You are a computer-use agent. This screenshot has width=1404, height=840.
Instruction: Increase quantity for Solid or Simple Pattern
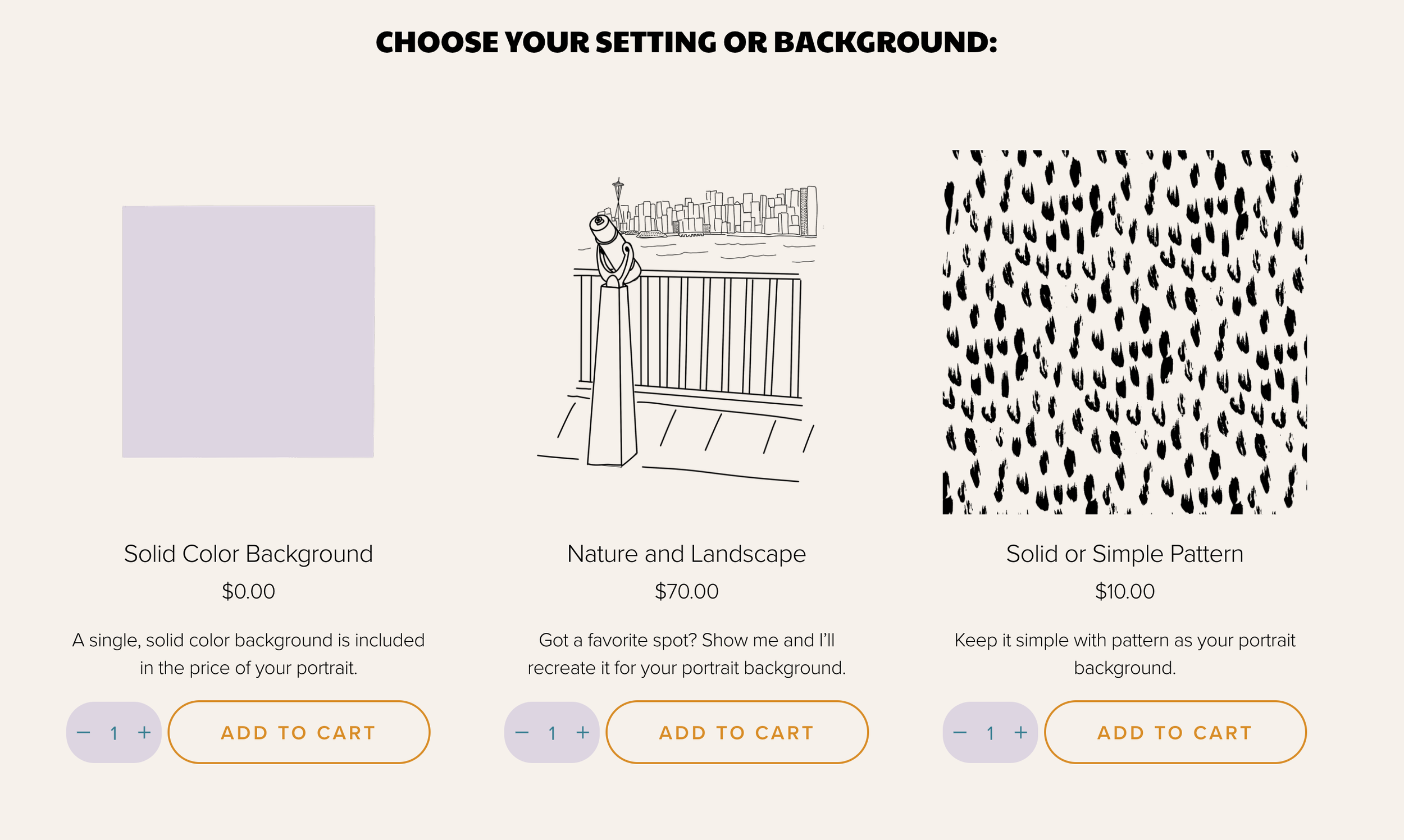[x=1021, y=732]
